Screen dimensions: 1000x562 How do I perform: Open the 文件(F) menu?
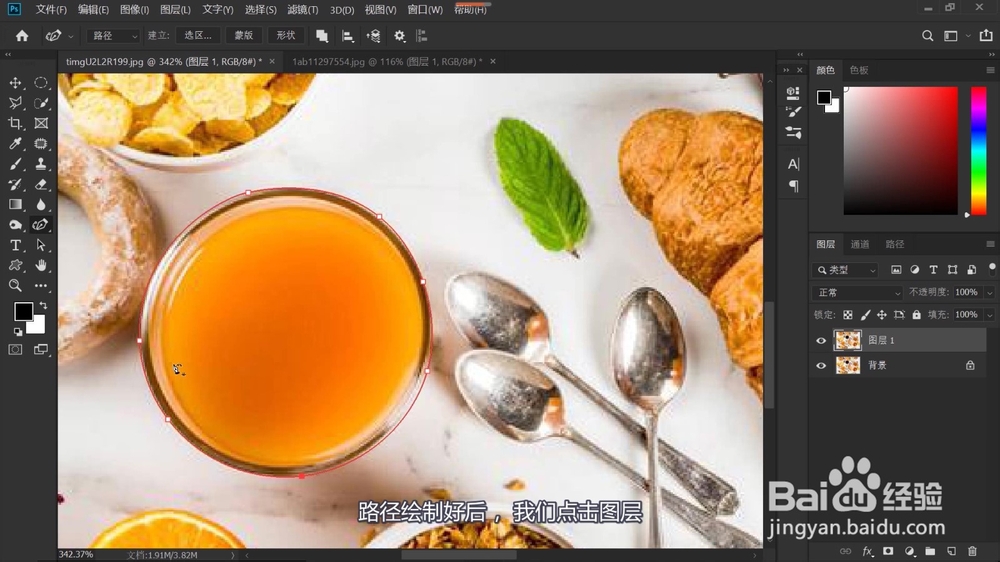[x=51, y=10]
